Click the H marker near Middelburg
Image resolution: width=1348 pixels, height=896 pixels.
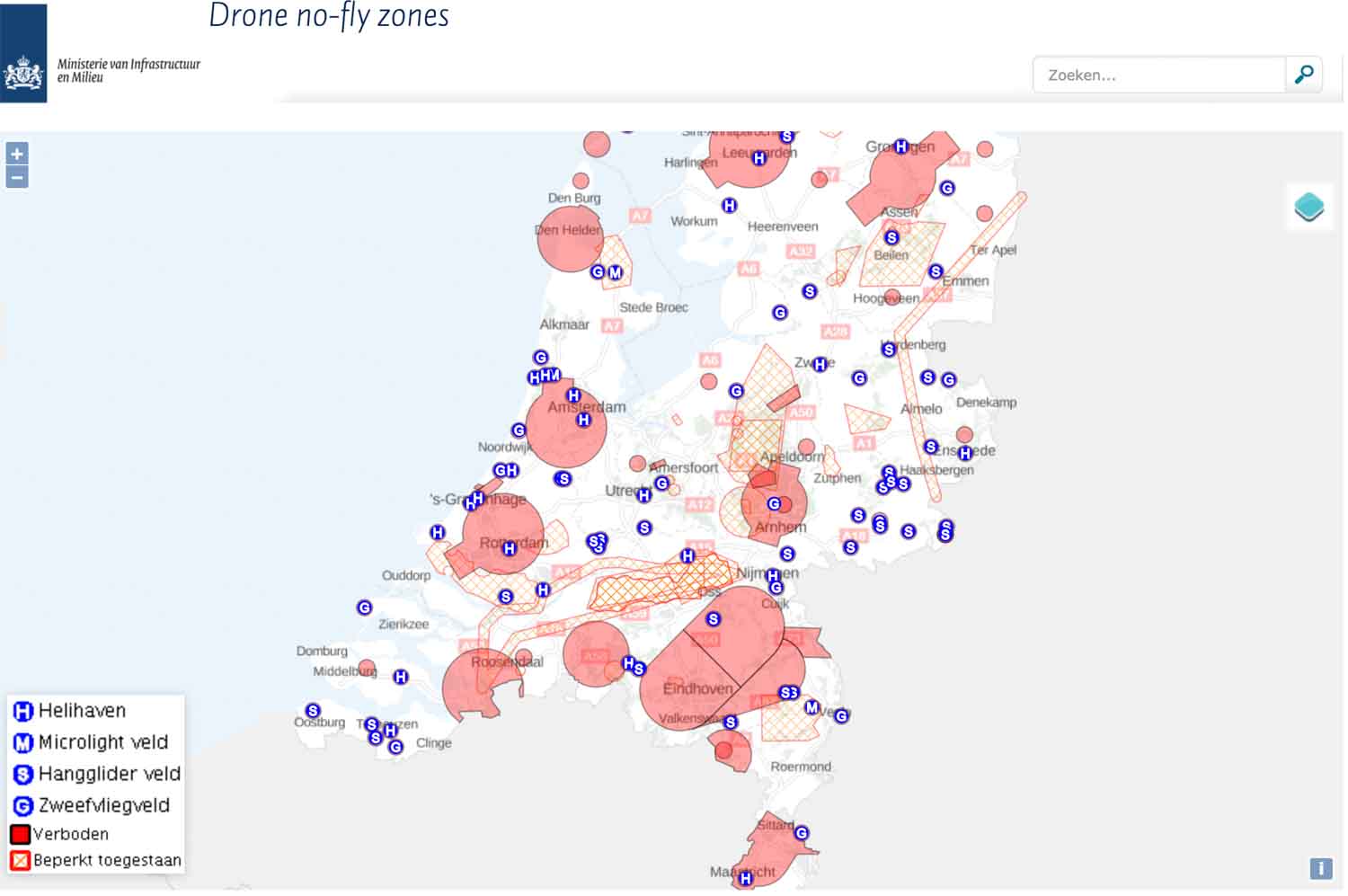pyautogui.click(x=401, y=677)
